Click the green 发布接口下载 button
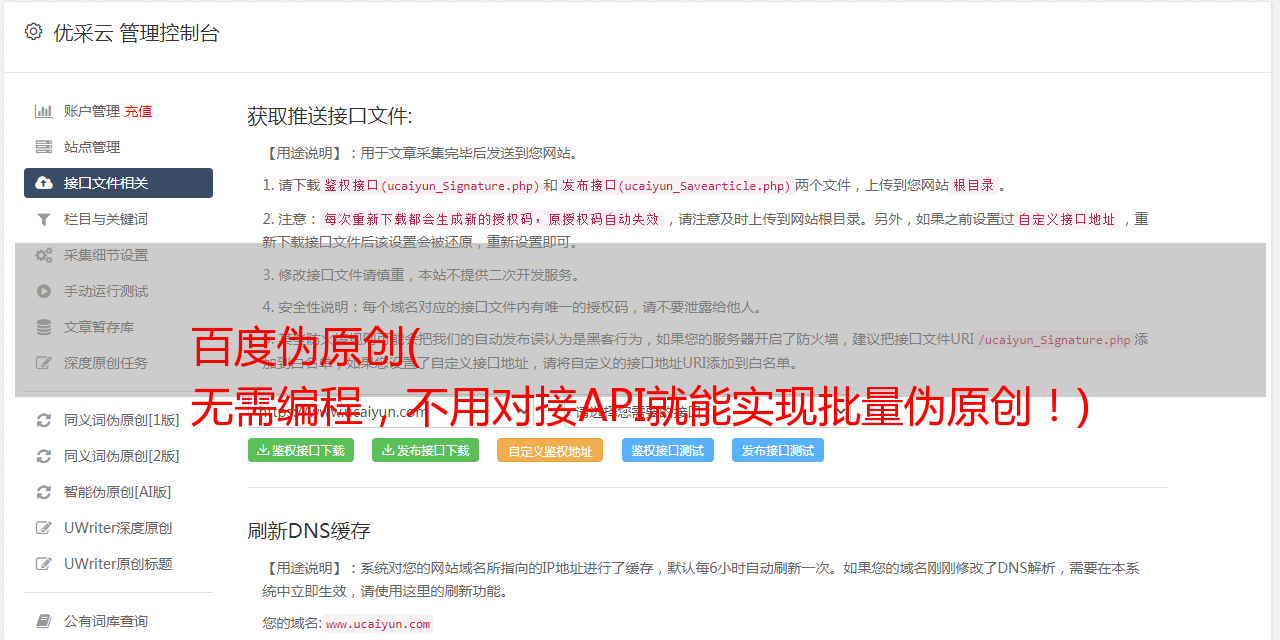Image resolution: width=1280 pixels, height=640 pixels. [x=425, y=450]
